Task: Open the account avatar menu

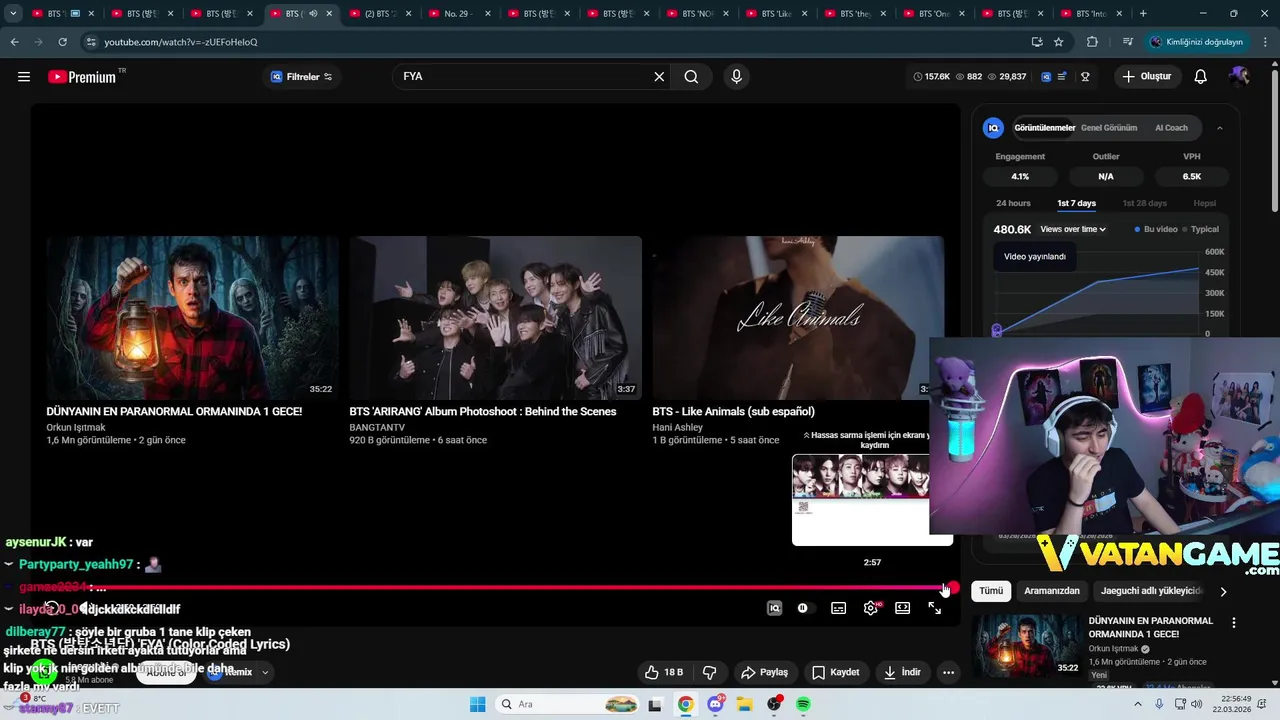Action: pyautogui.click(x=1240, y=77)
